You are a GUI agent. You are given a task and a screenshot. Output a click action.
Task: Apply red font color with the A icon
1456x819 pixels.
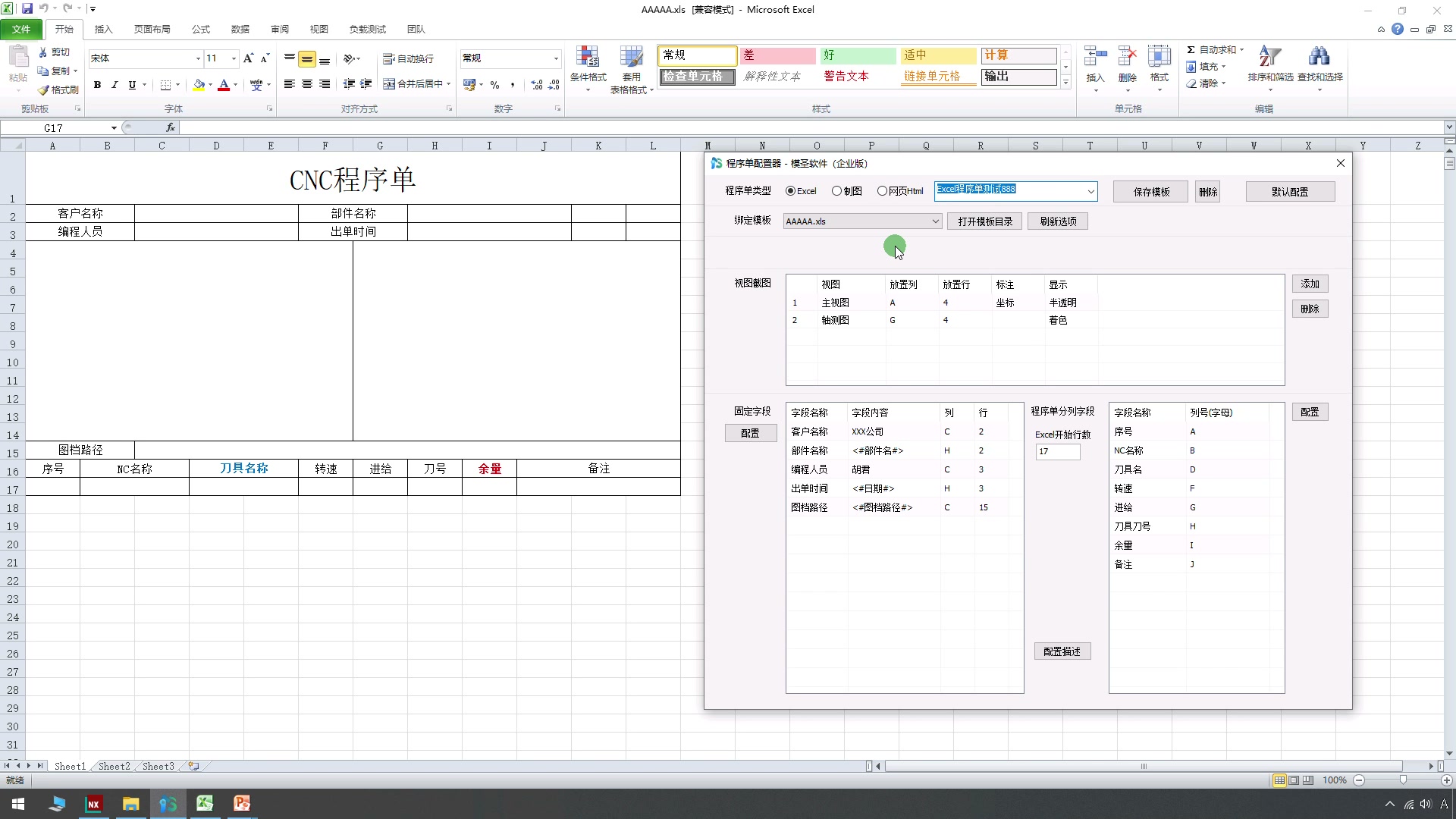pyautogui.click(x=224, y=85)
